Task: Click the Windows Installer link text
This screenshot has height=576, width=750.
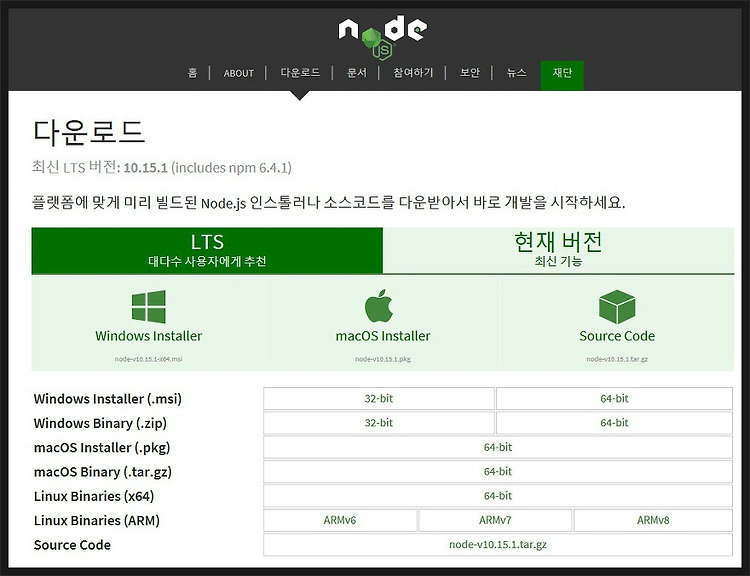Action: (149, 336)
